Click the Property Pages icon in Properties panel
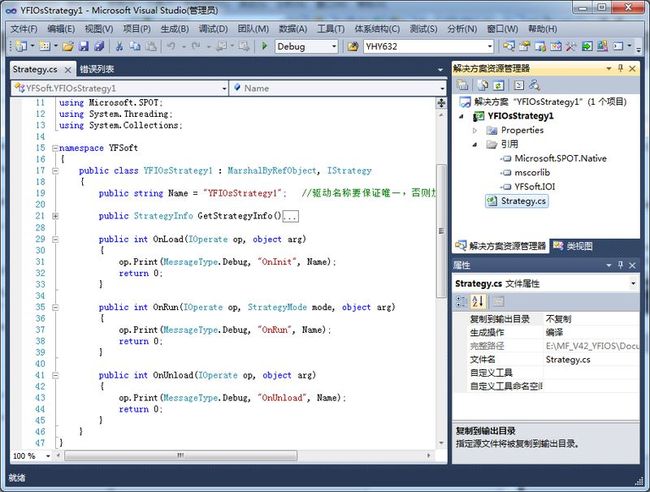Screen dimensions: 650x492 498,301
